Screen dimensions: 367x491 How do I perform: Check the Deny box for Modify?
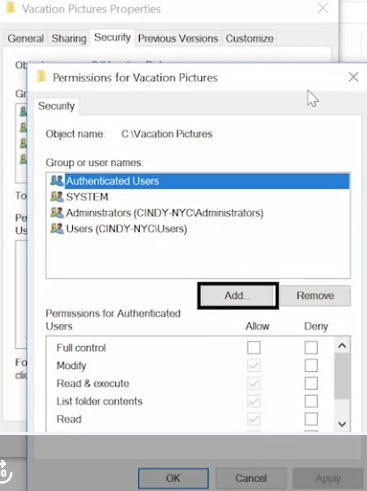[x=311, y=366]
